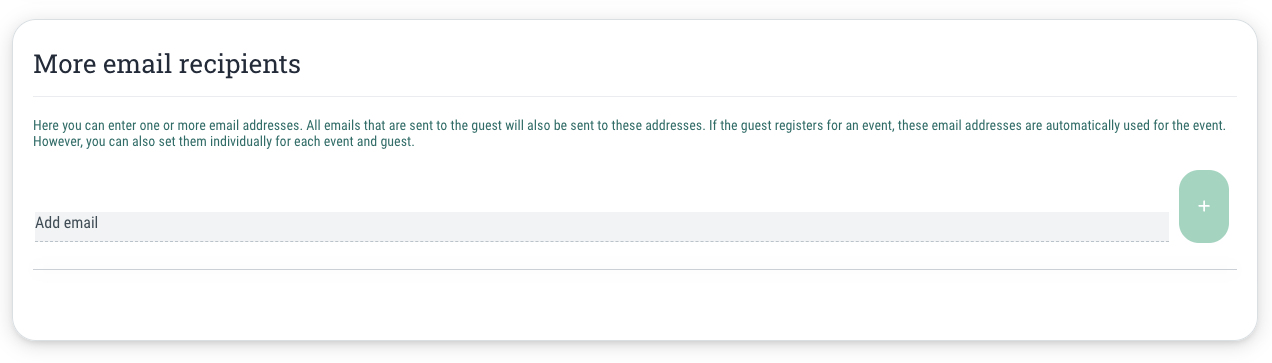This screenshot has height=363, width=1272.
Task: Click the divider line below the heading
Action: pyautogui.click(x=635, y=97)
